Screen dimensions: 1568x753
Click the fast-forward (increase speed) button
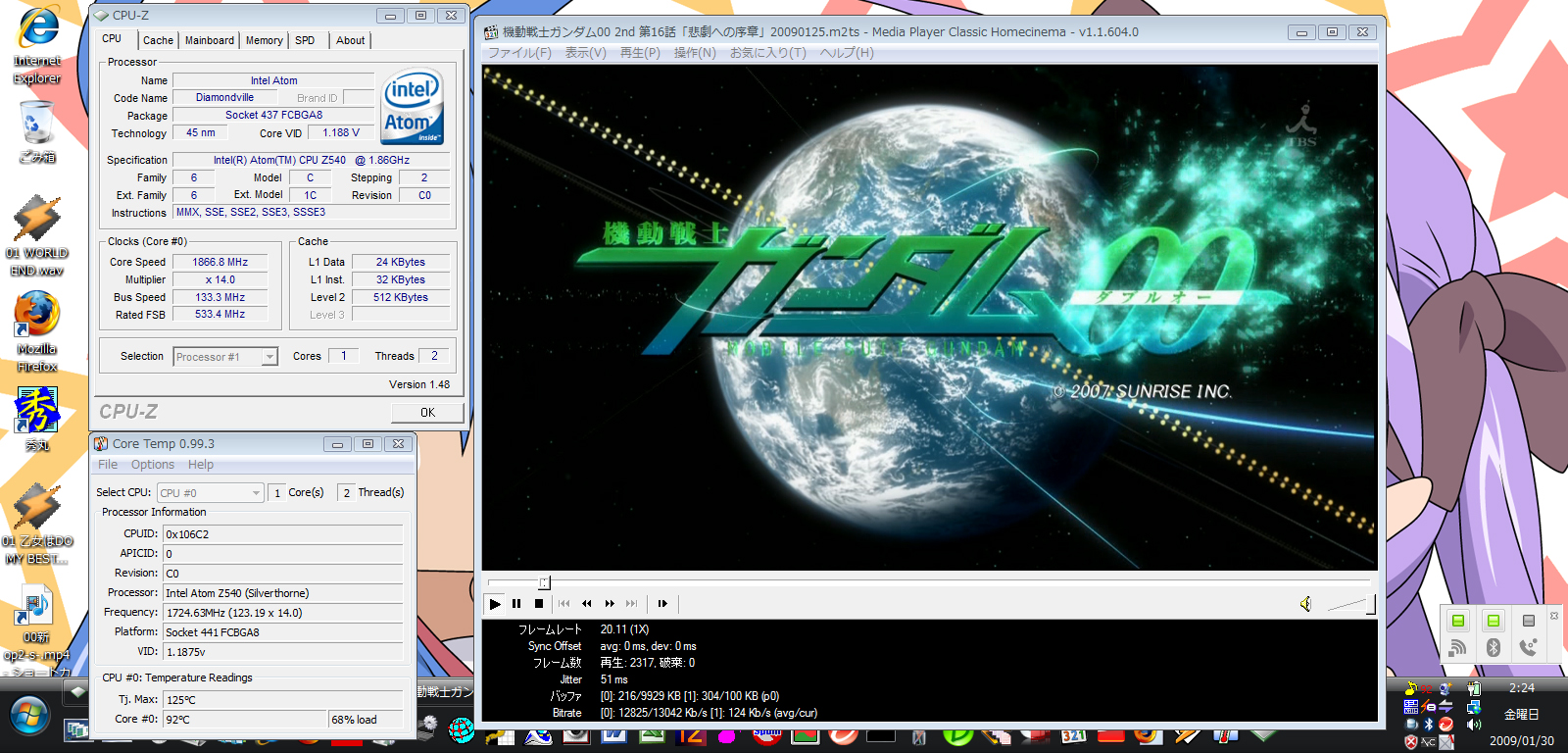point(610,604)
